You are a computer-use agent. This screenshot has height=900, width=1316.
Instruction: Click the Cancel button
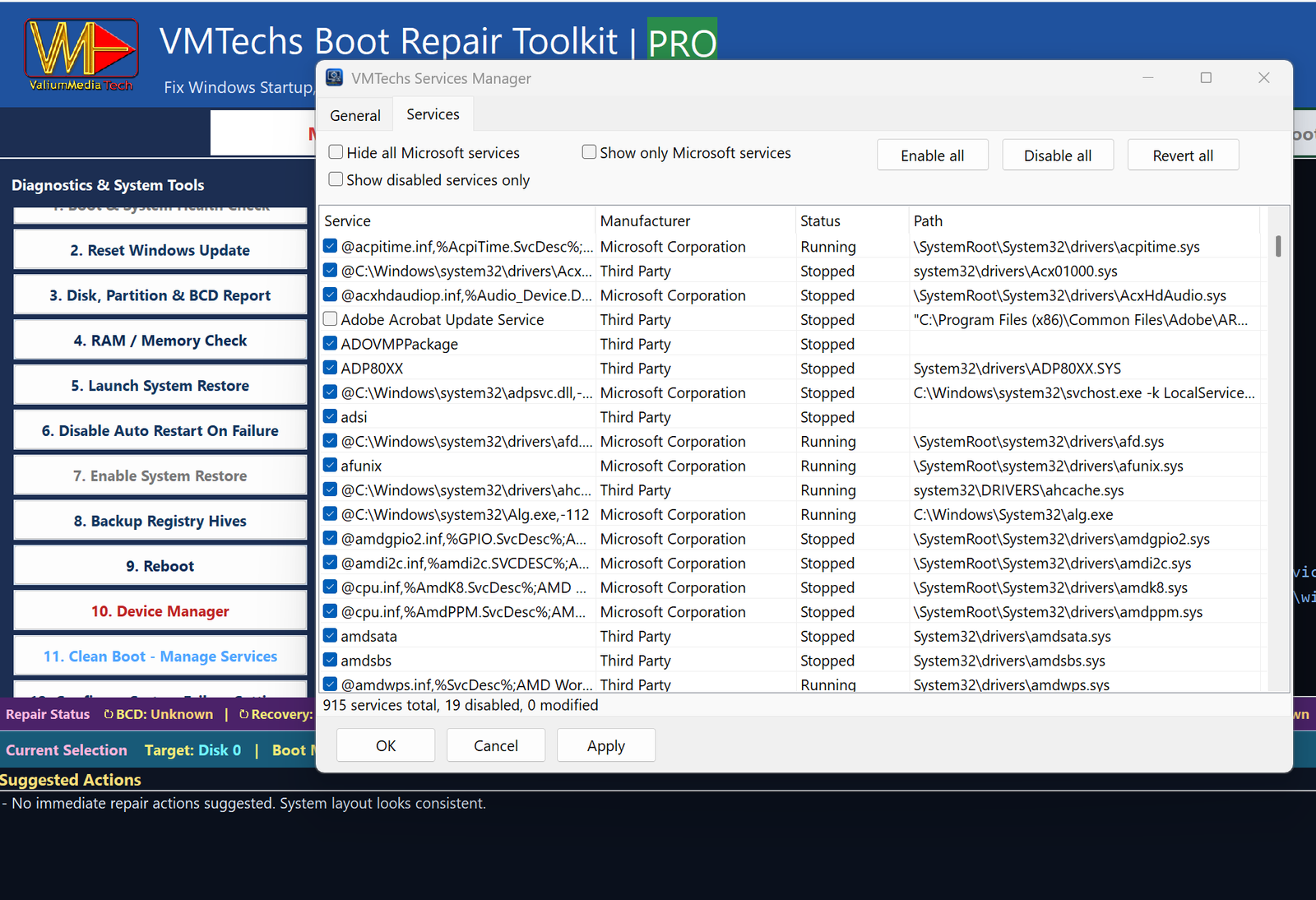496,745
